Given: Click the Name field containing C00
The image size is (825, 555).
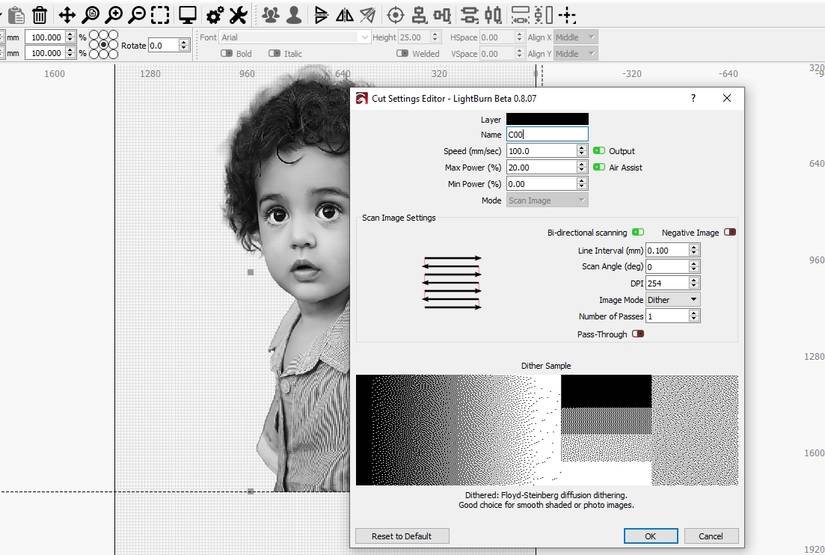Looking at the screenshot, I should tap(547, 134).
